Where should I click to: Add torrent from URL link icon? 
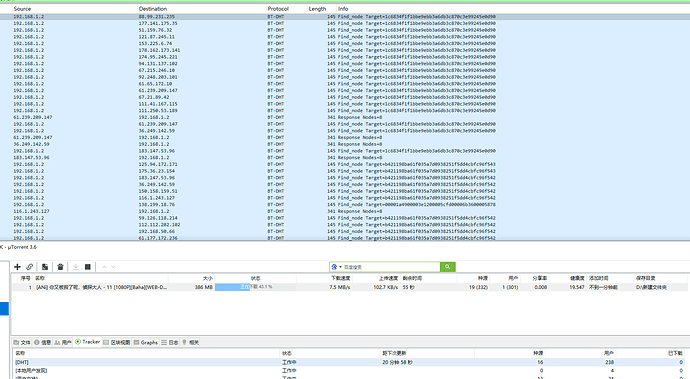tap(29, 267)
